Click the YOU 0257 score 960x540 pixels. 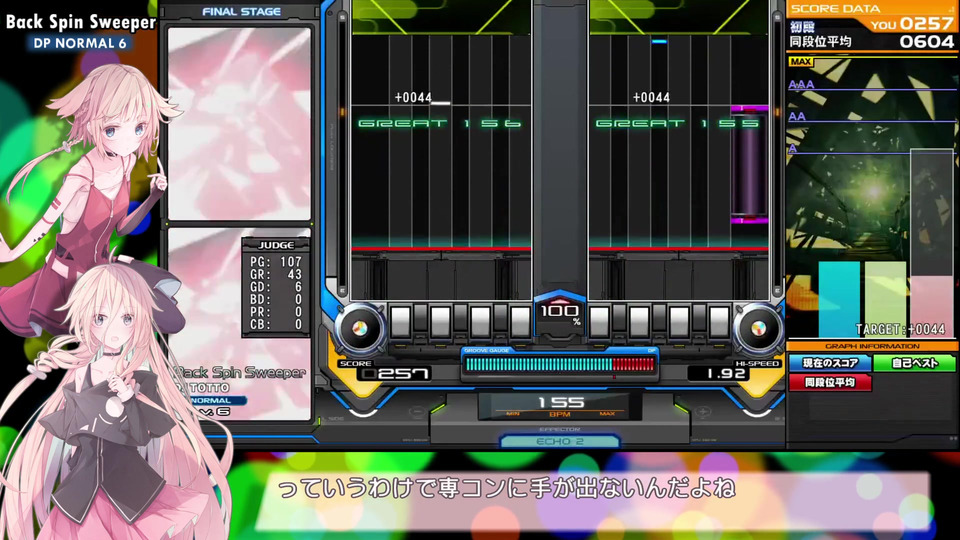pyautogui.click(x=912, y=24)
